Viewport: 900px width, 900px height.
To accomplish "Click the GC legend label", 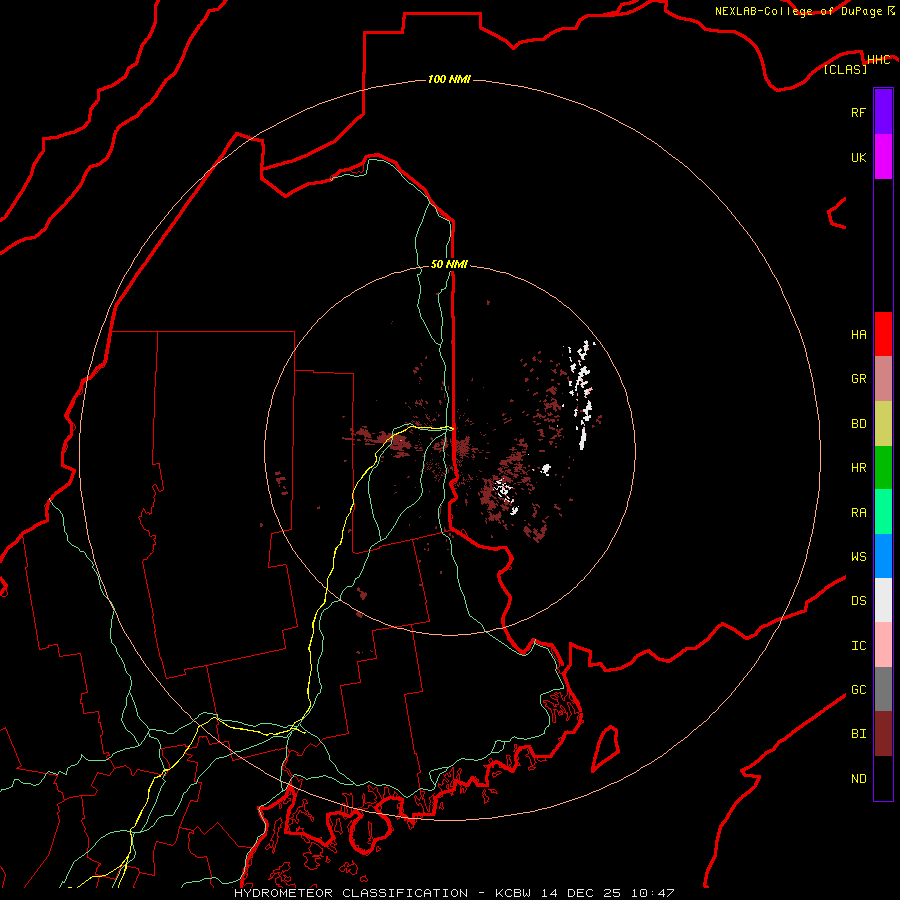I will coord(858,690).
